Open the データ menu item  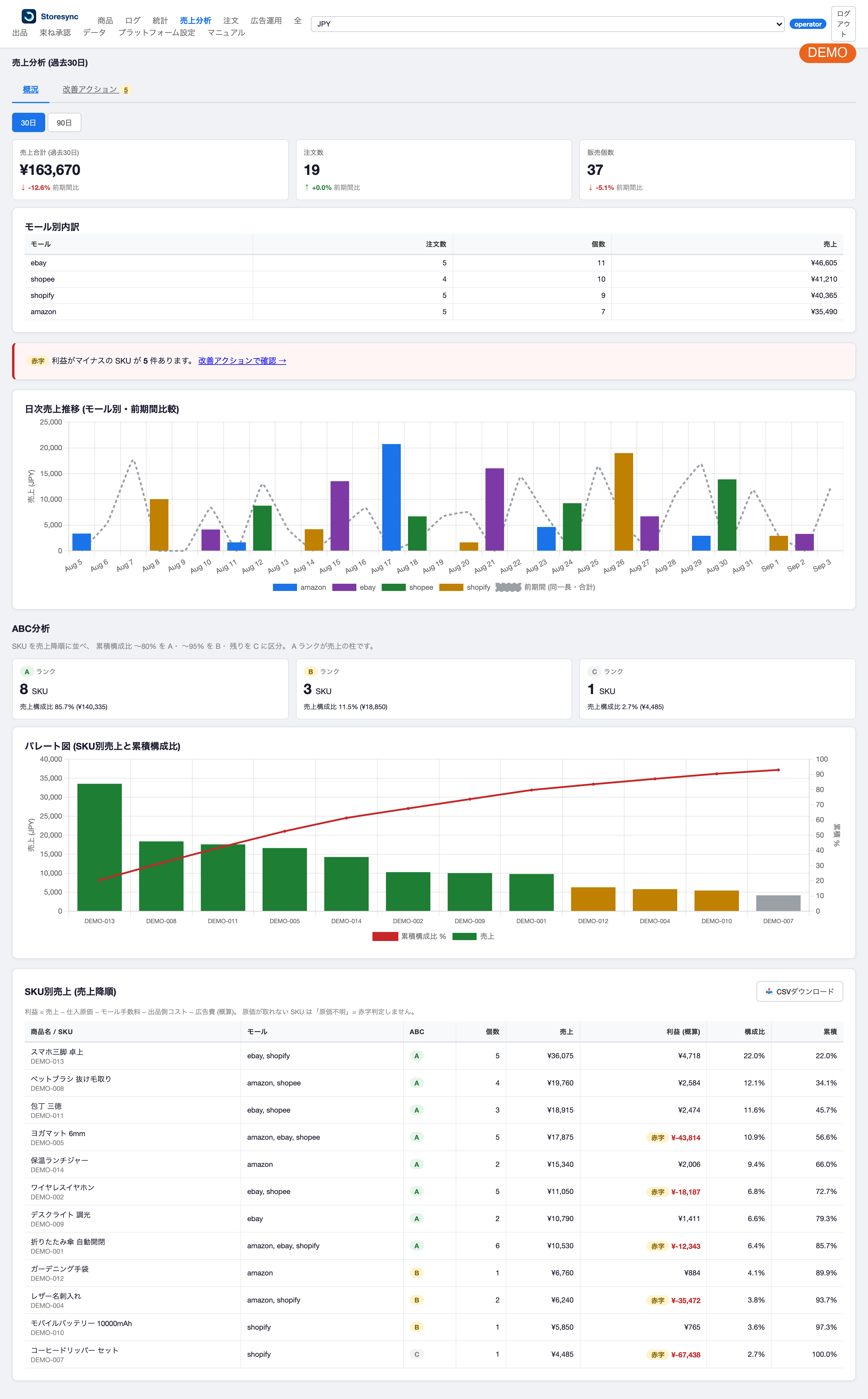[x=94, y=33]
